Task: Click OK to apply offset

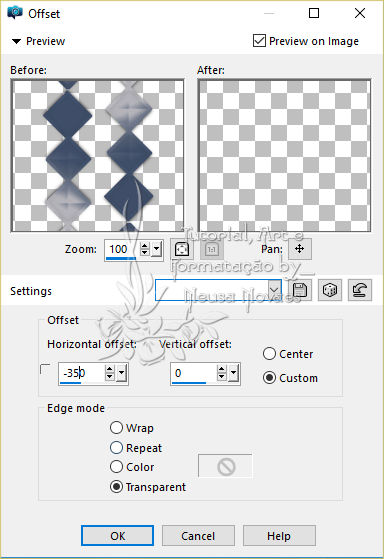Action: click(117, 535)
